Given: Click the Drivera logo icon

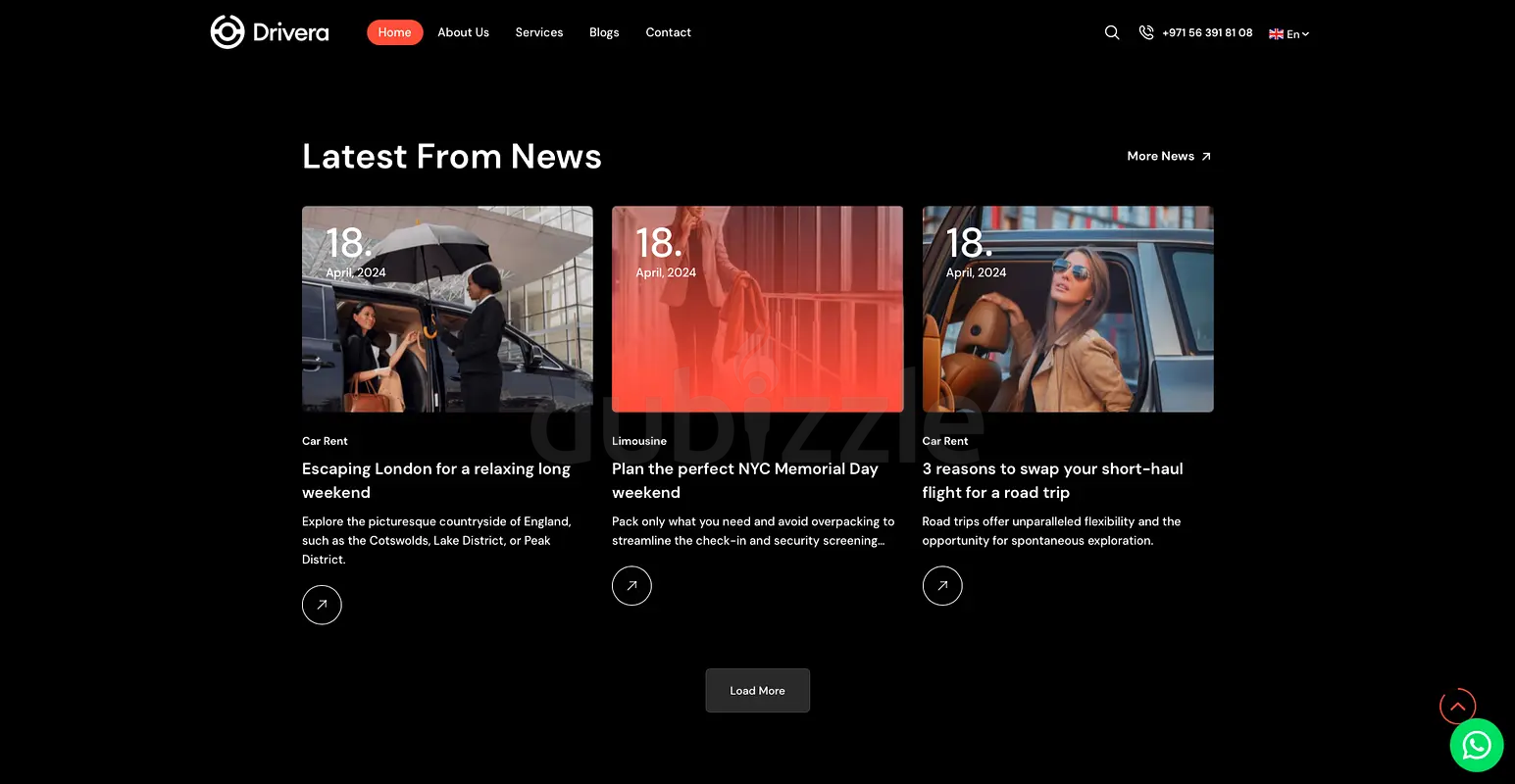Looking at the screenshot, I should 227,32.
